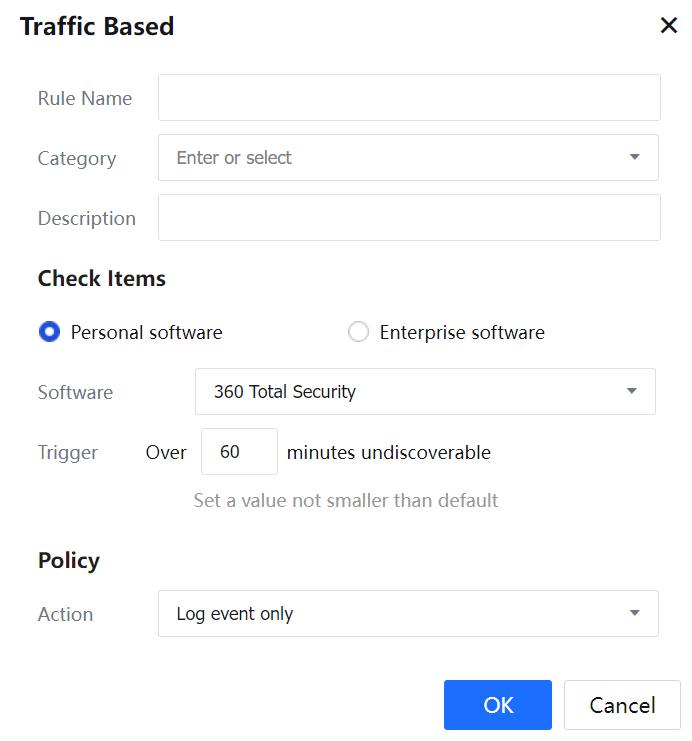Click the 'not smaller than default' hint
The image size is (692, 741).
(346, 500)
